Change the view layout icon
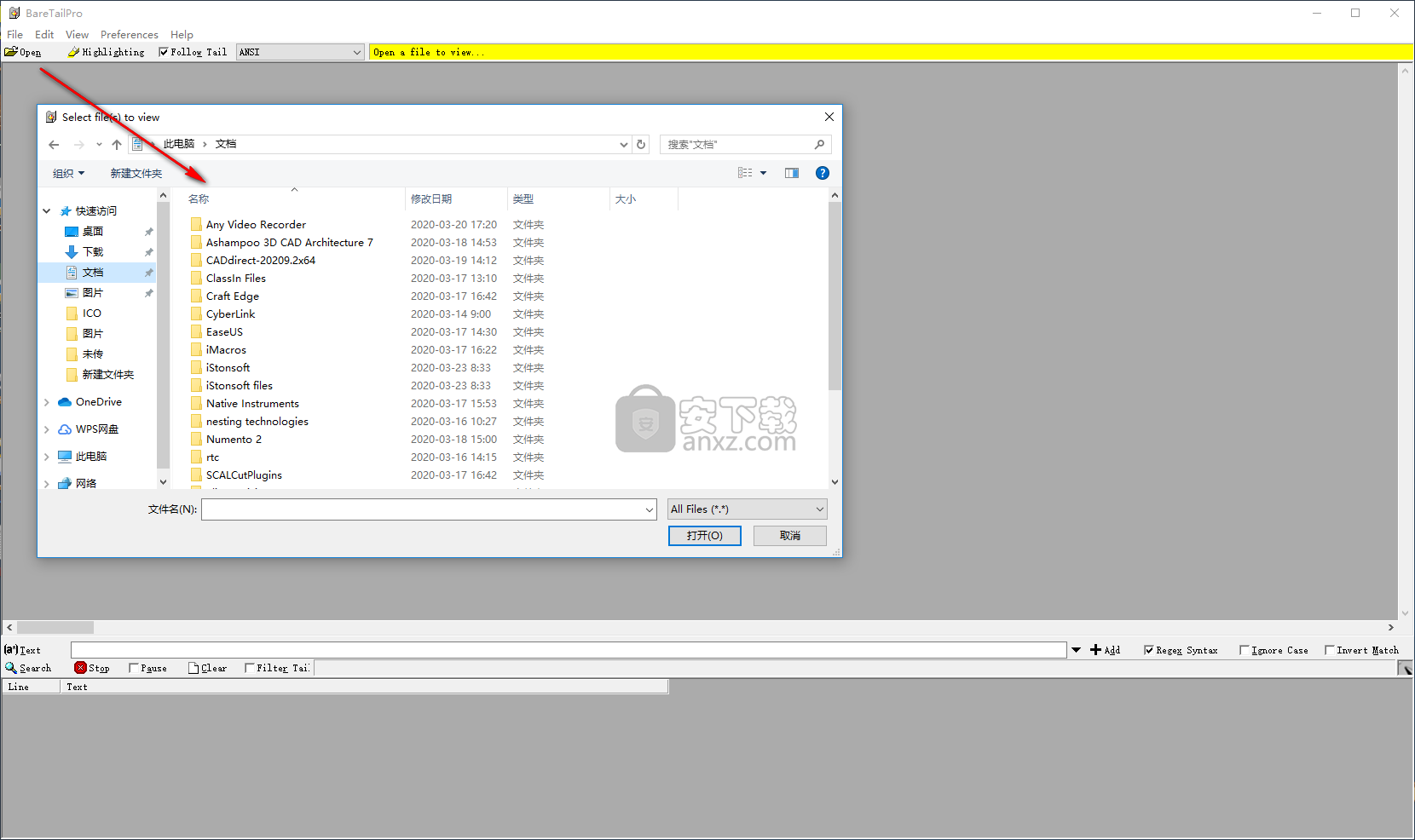 (x=745, y=173)
